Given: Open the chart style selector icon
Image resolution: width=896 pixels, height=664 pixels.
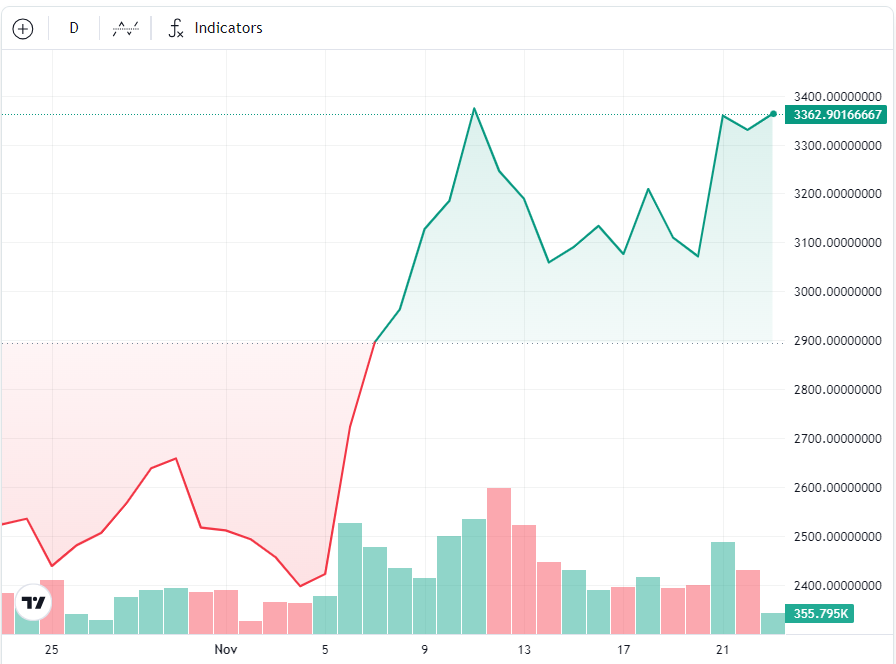Looking at the screenshot, I should point(126,28).
